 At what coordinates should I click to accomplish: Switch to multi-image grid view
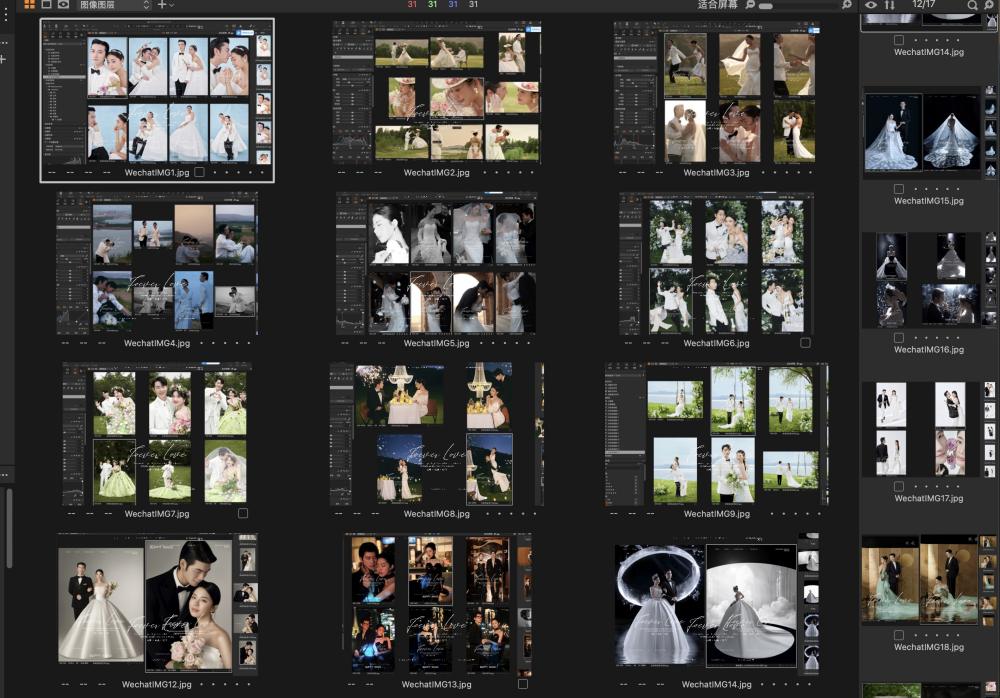[x=29, y=5]
